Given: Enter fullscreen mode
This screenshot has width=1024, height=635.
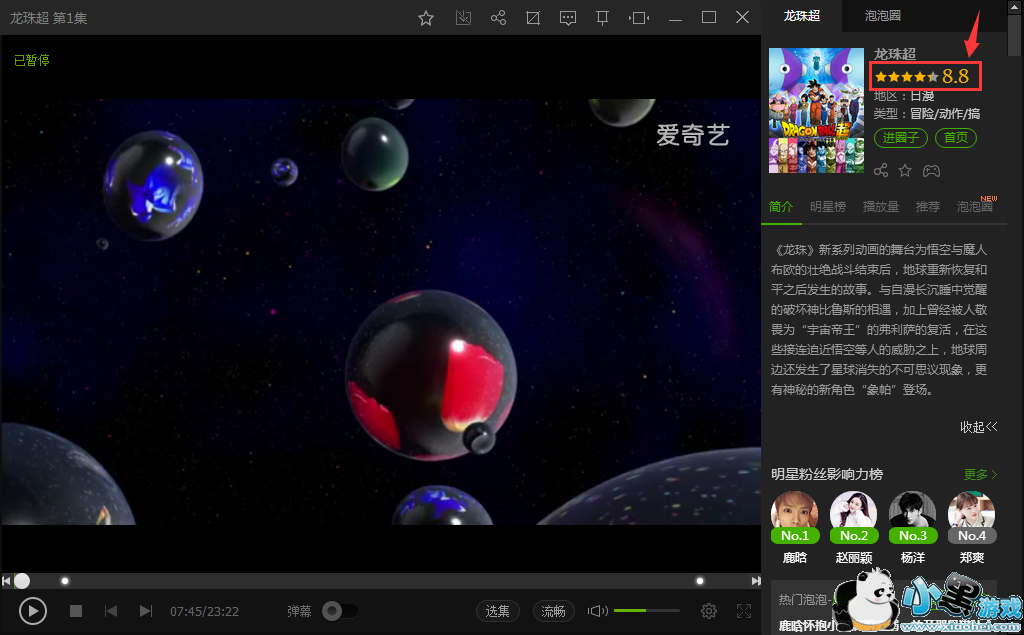Looking at the screenshot, I should [x=744, y=611].
